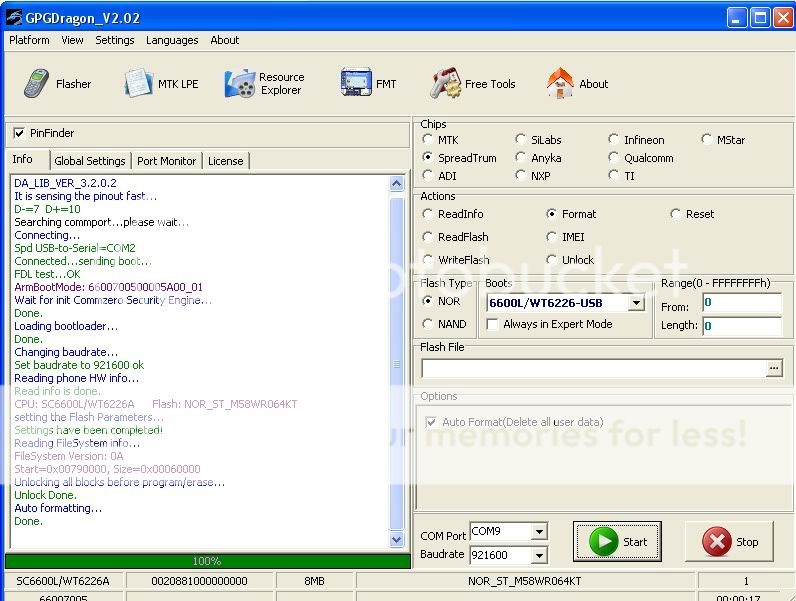Image resolution: width=796 pixels, height=601 pixels.
Task: Click the 100% green progress bar
Action: [208, 561]
